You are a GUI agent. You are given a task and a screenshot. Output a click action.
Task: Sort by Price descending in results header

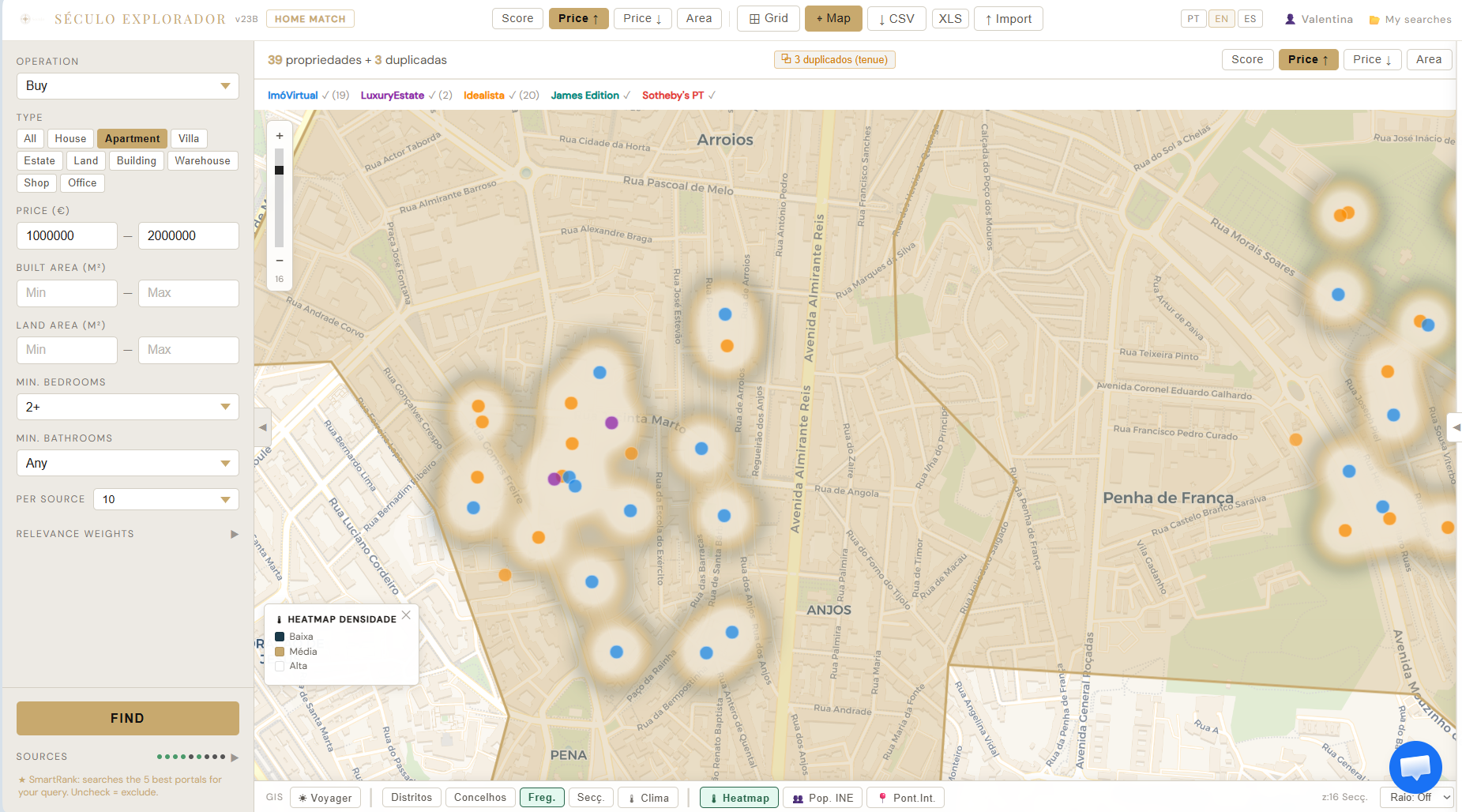tap(1372, 59)
